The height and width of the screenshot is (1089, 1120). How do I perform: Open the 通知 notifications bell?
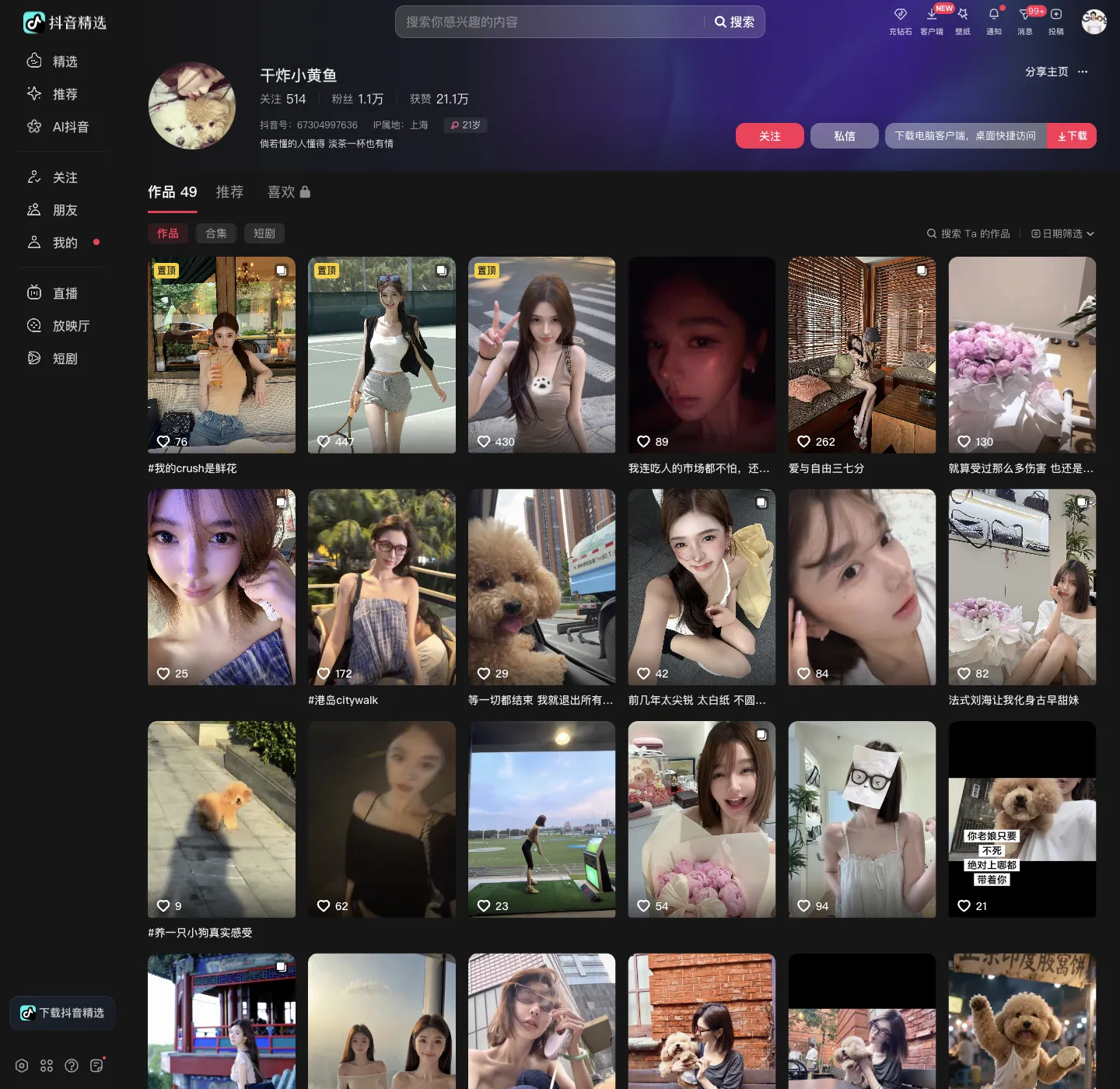[x=993, y=21]
